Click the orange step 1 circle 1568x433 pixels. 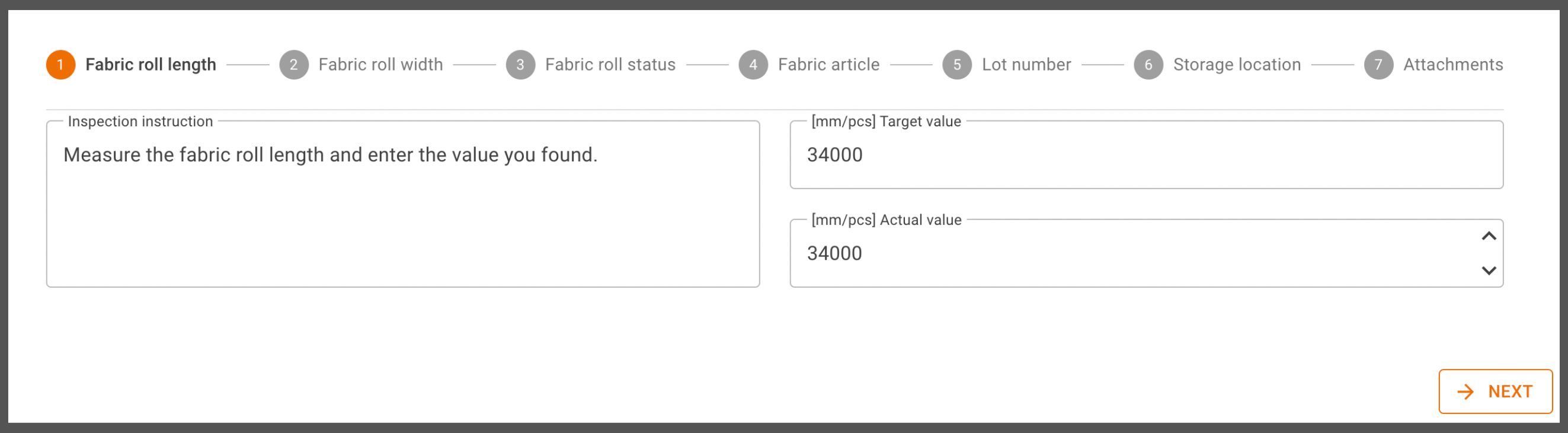coord(60,65)
